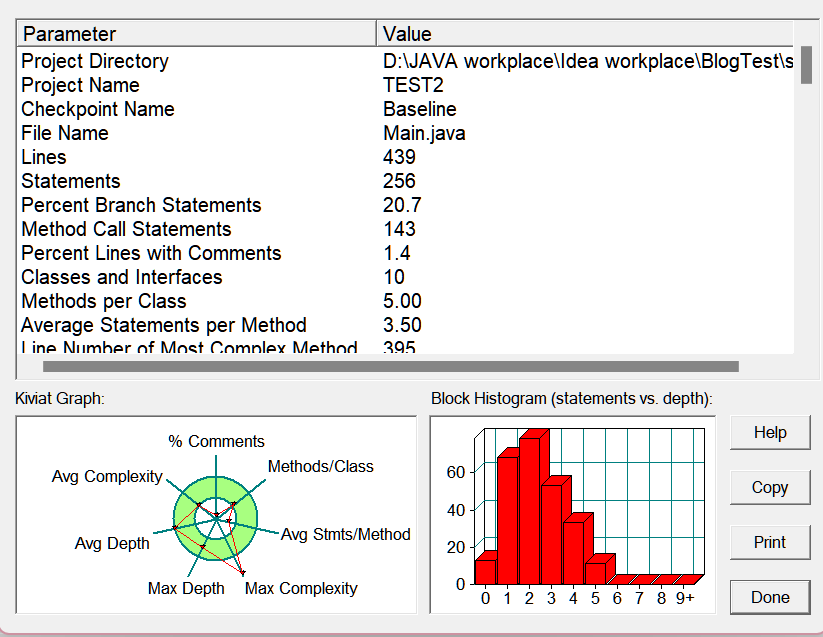Click the Max Complexity label on Kiviat graph

click(301, 589)
